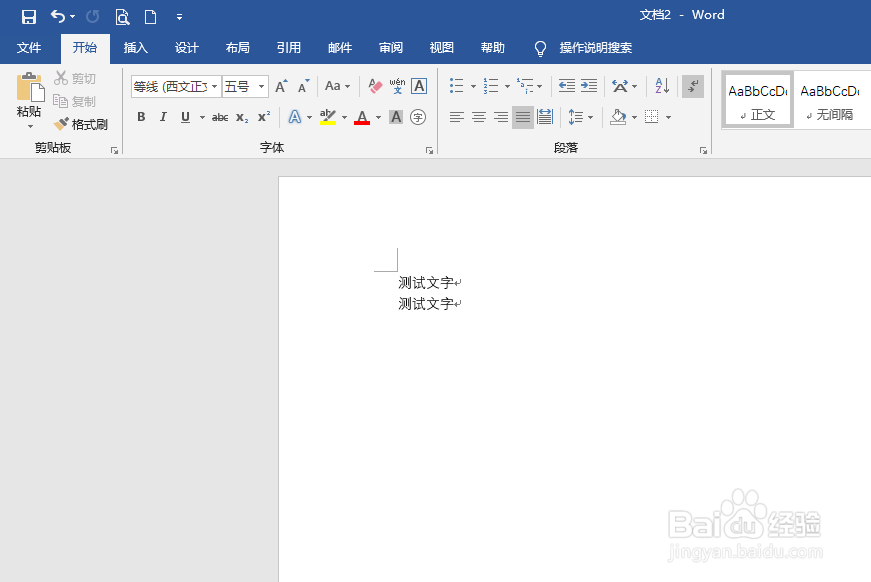Toggle bold formatting
This screenshot has width=871, height=582.
pyautogui.click(x=141, y=117)
